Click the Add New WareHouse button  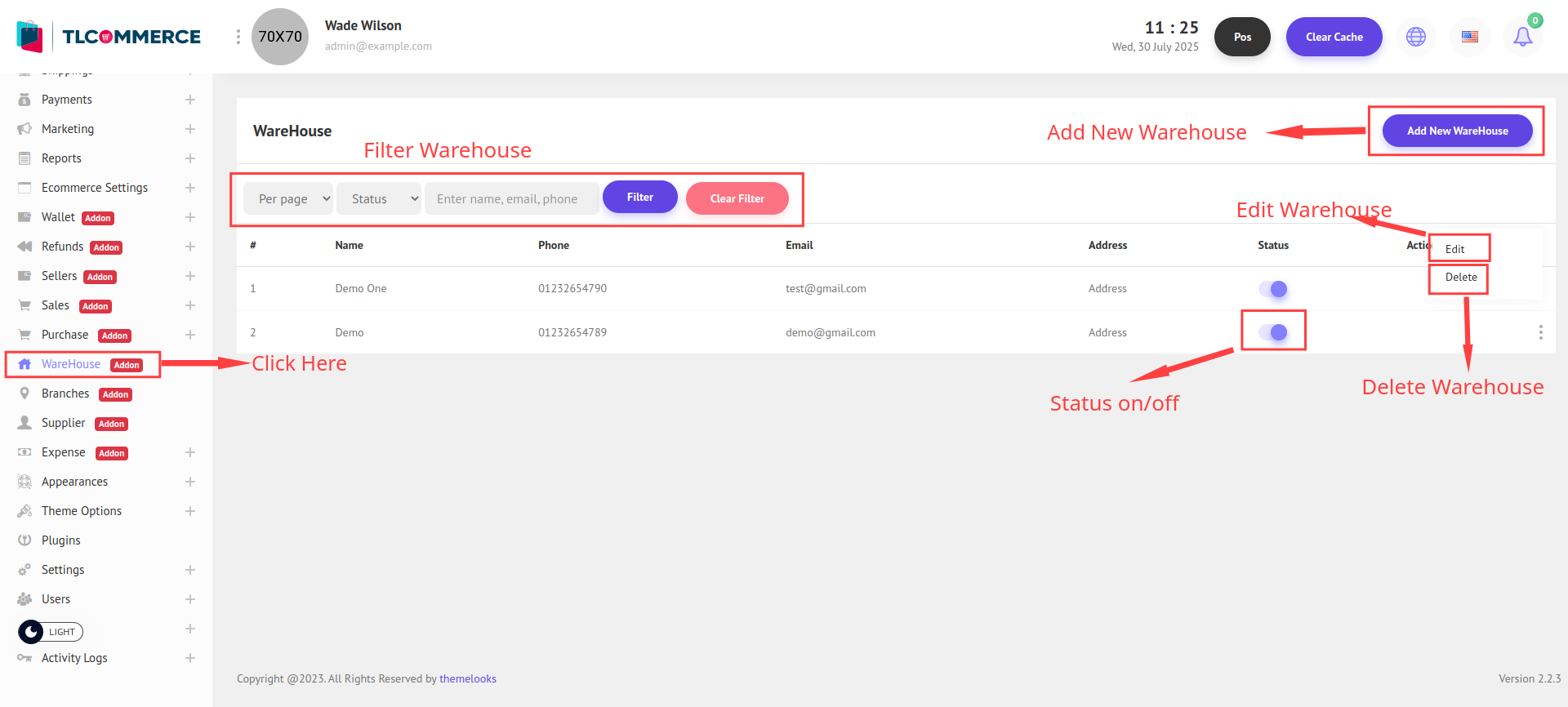click(1457, 131)
